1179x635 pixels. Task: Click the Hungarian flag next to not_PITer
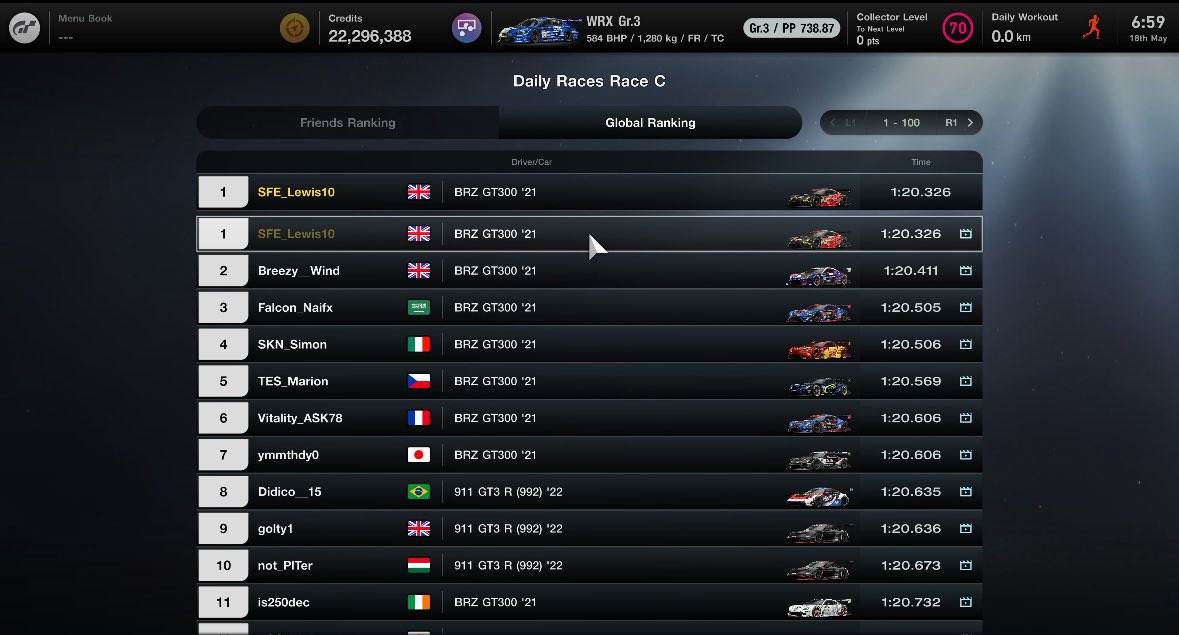point(419,565)
